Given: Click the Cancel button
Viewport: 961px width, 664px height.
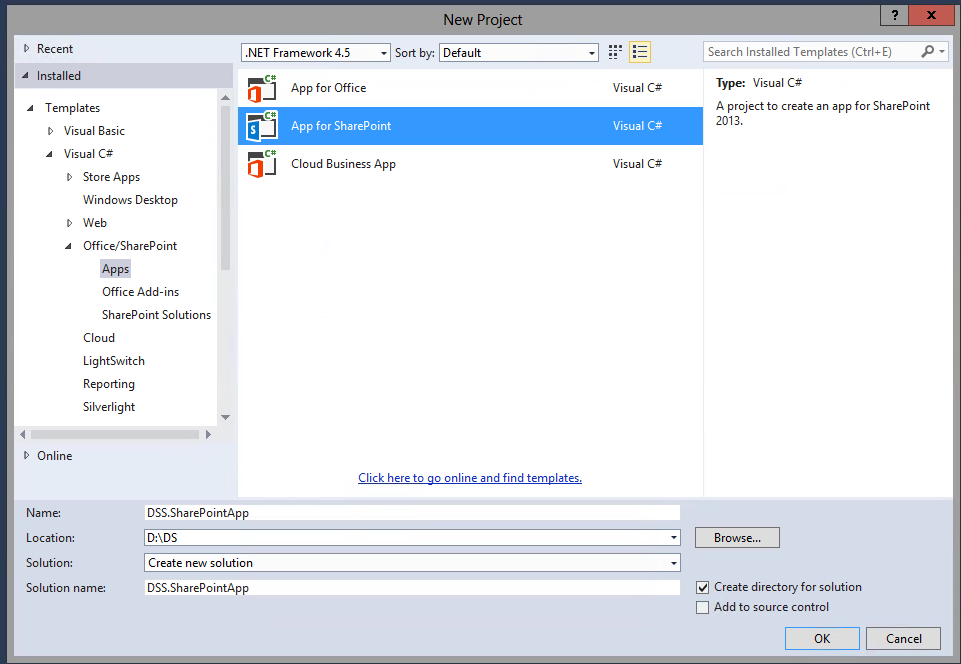Looking at the screenshot, I should pos(903,638).
